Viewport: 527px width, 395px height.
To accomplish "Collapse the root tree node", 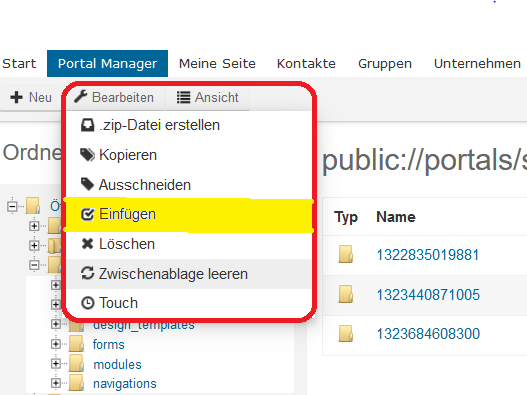I will [12, 206].
